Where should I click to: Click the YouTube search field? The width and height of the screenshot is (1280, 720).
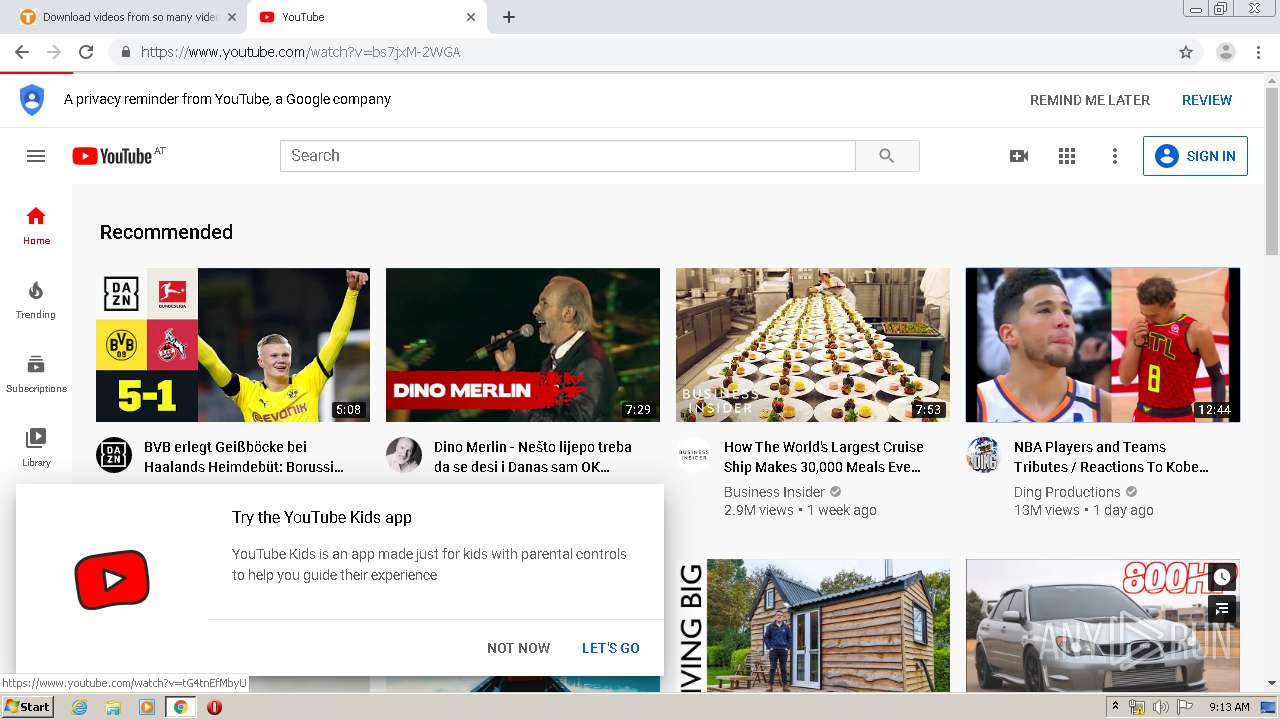(x=568, y=156)
